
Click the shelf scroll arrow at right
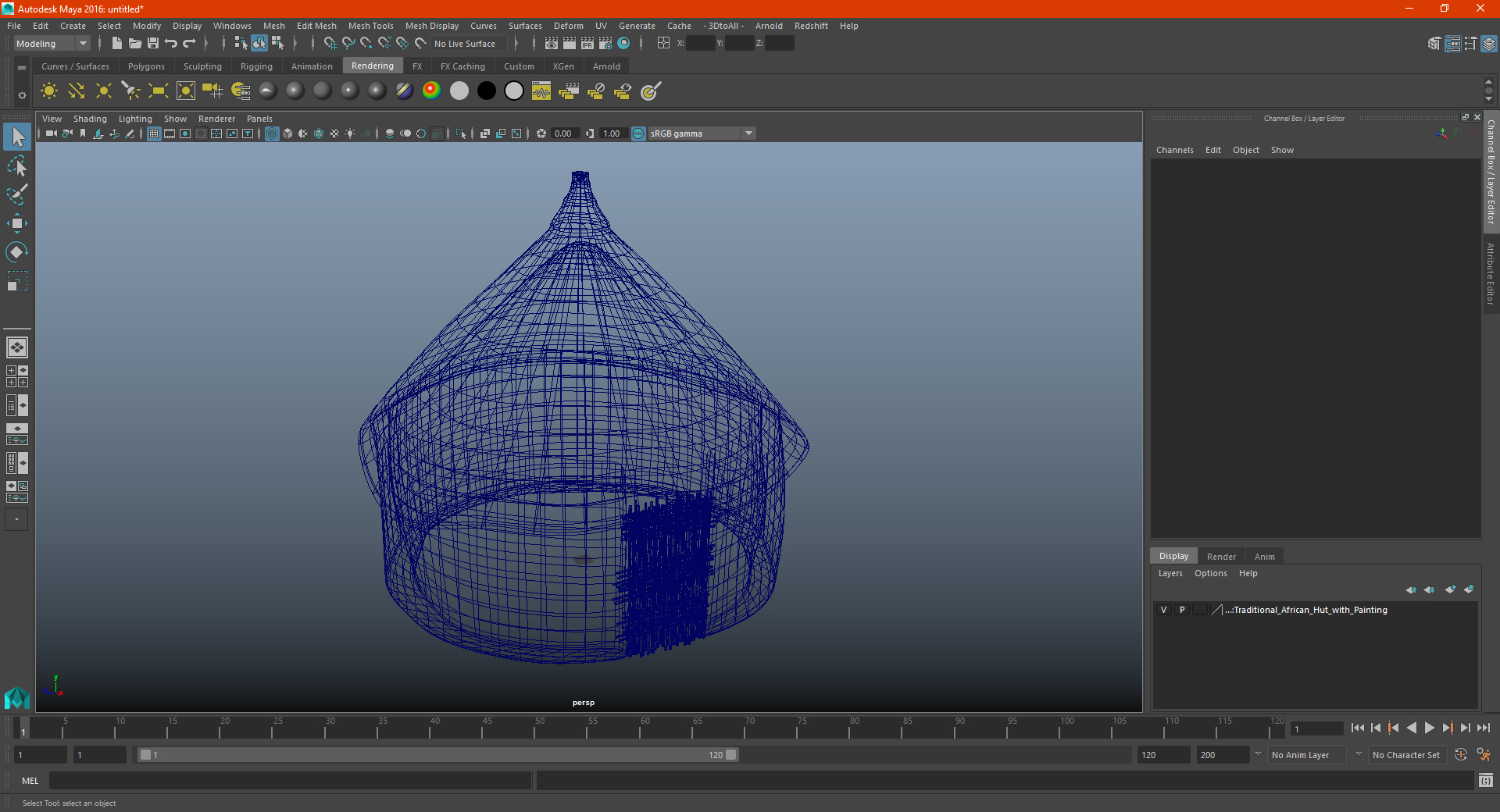1488,99
